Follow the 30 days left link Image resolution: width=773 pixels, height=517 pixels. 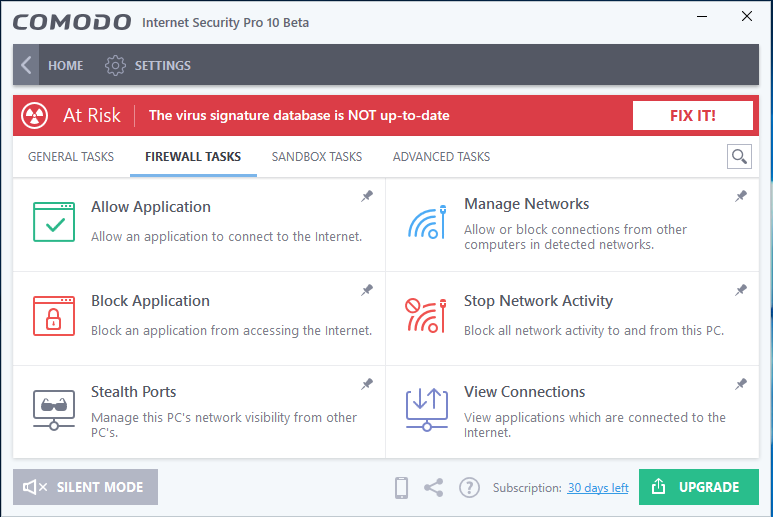click(598, 488)
